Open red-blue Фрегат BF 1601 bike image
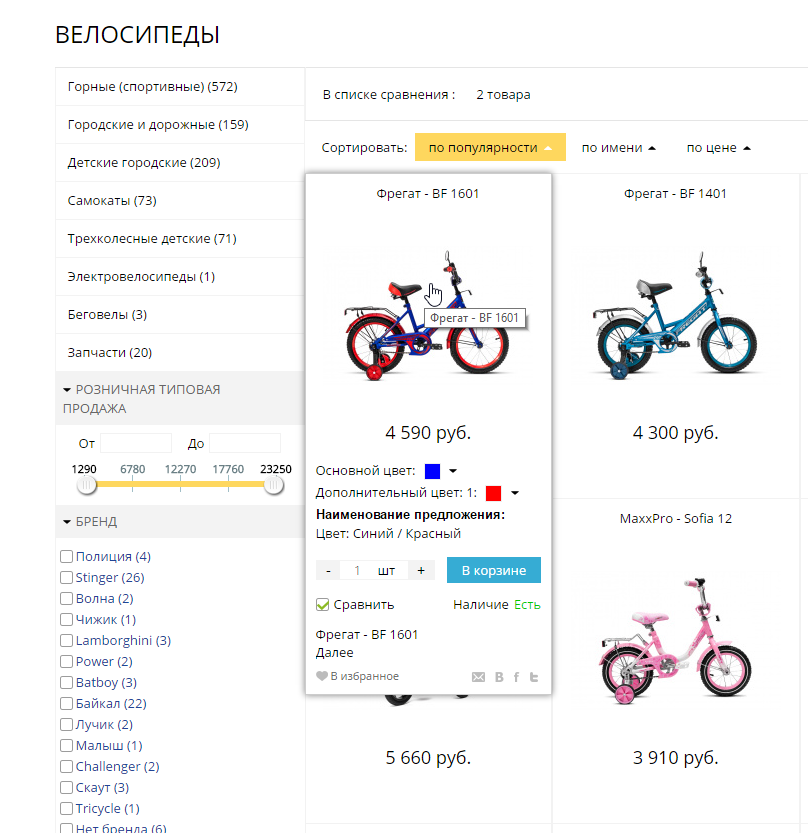Viewport: 808px width, 833px height. (x=428, y=316)
